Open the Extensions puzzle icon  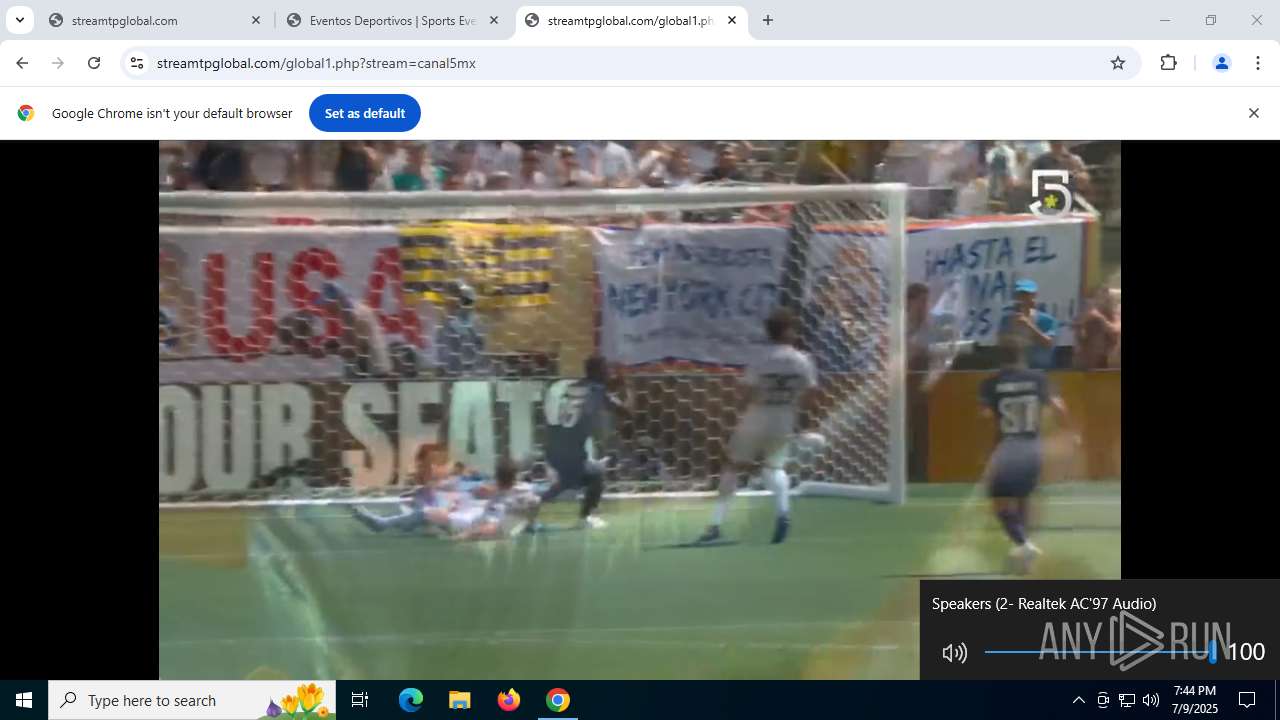(1168, 63)
